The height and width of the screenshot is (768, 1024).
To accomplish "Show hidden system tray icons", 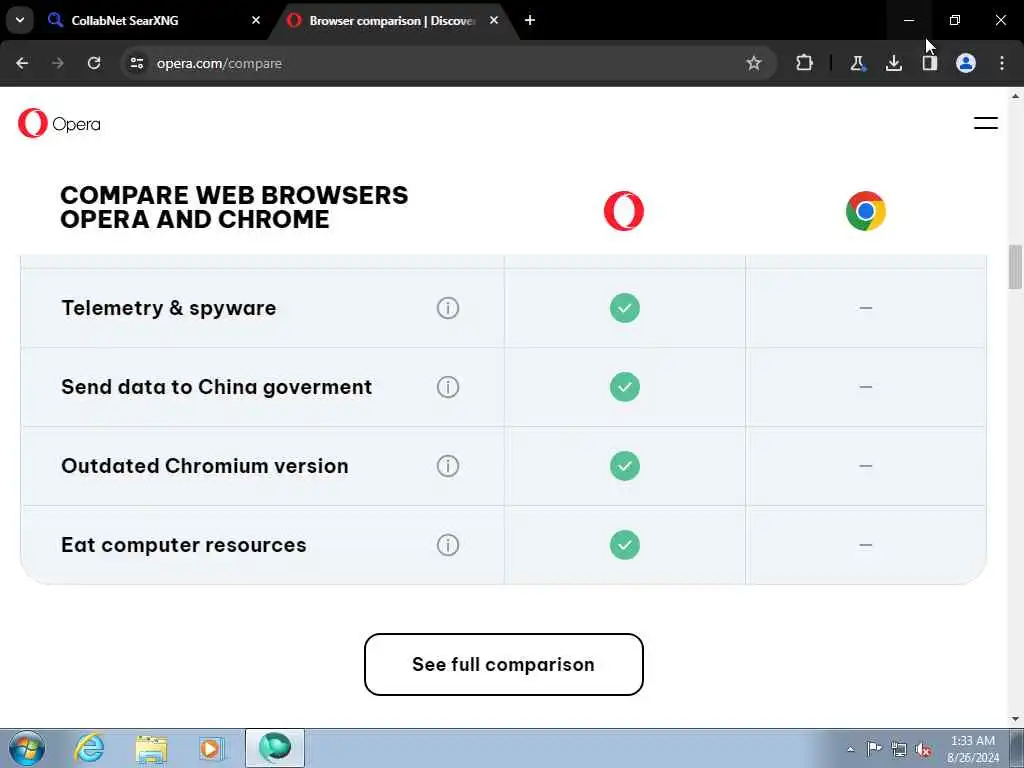I will click(x=850, y=749).
